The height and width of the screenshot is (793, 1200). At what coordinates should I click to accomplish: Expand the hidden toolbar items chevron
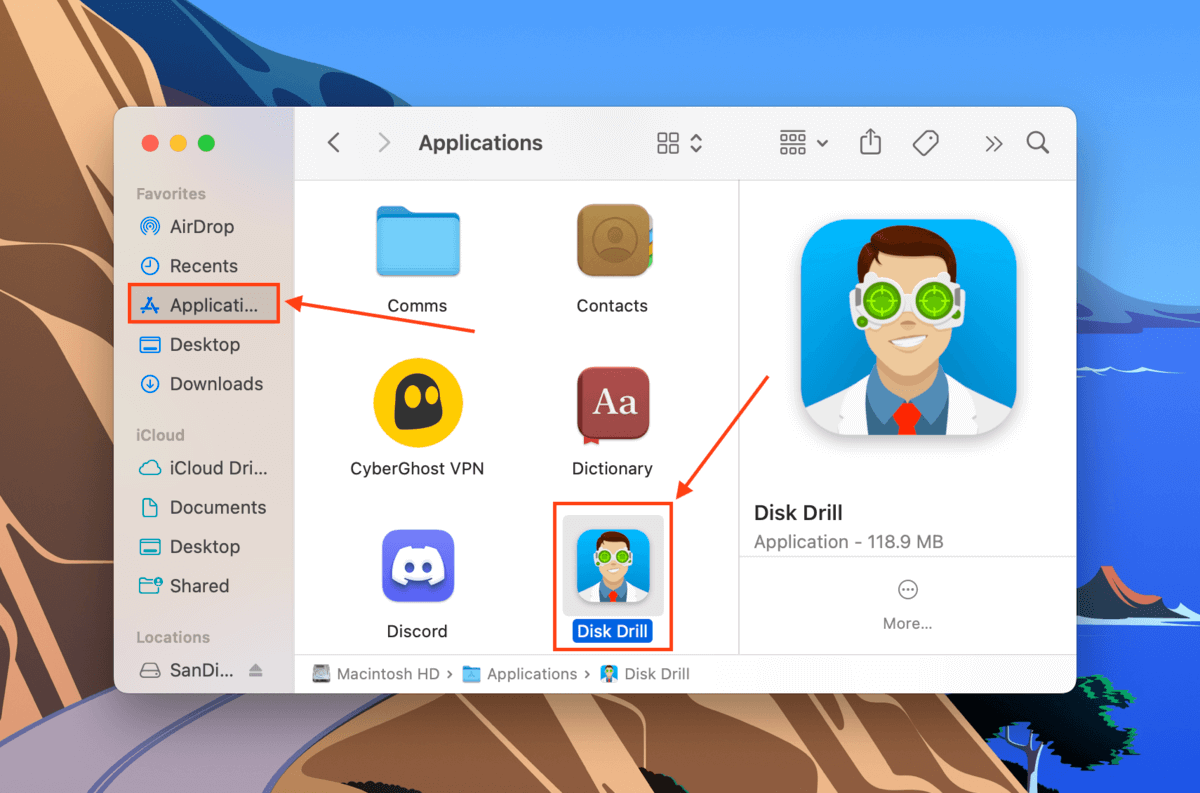coord(993,144)
